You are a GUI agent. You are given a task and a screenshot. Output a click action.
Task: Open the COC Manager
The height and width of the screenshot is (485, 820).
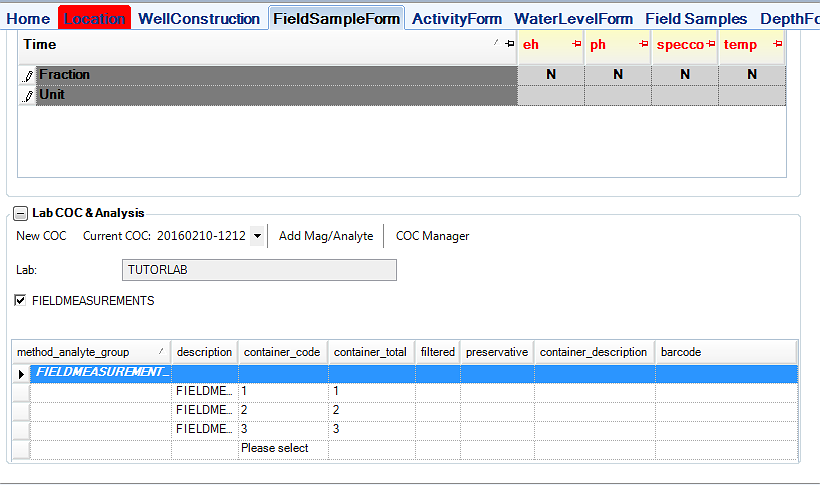[432, 236]
